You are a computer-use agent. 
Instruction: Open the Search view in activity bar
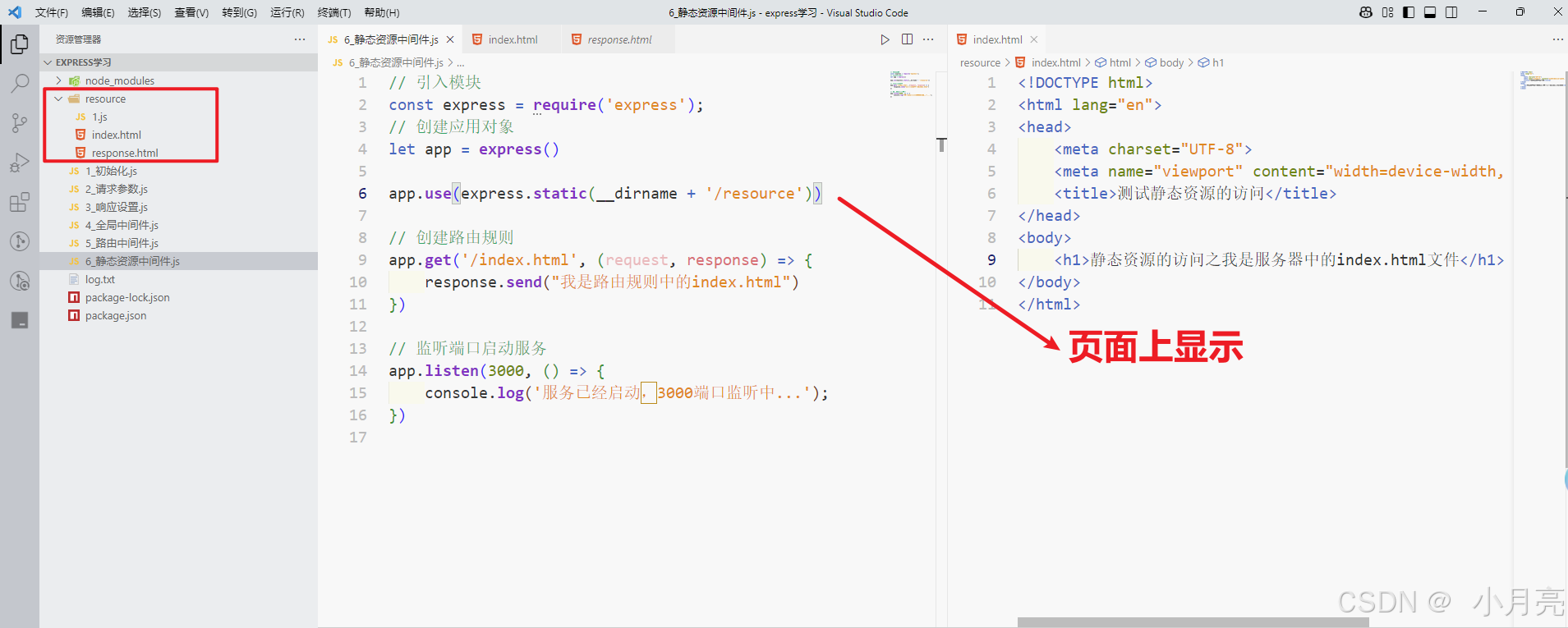(20, 84)
